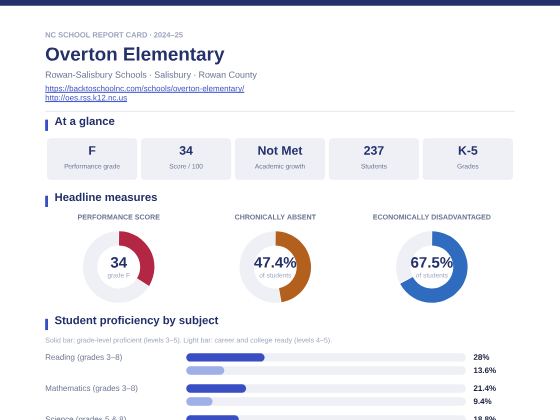560x420 pixels.
Task: Click the Reading (grades 3–8) label
Action: (84, 357)
